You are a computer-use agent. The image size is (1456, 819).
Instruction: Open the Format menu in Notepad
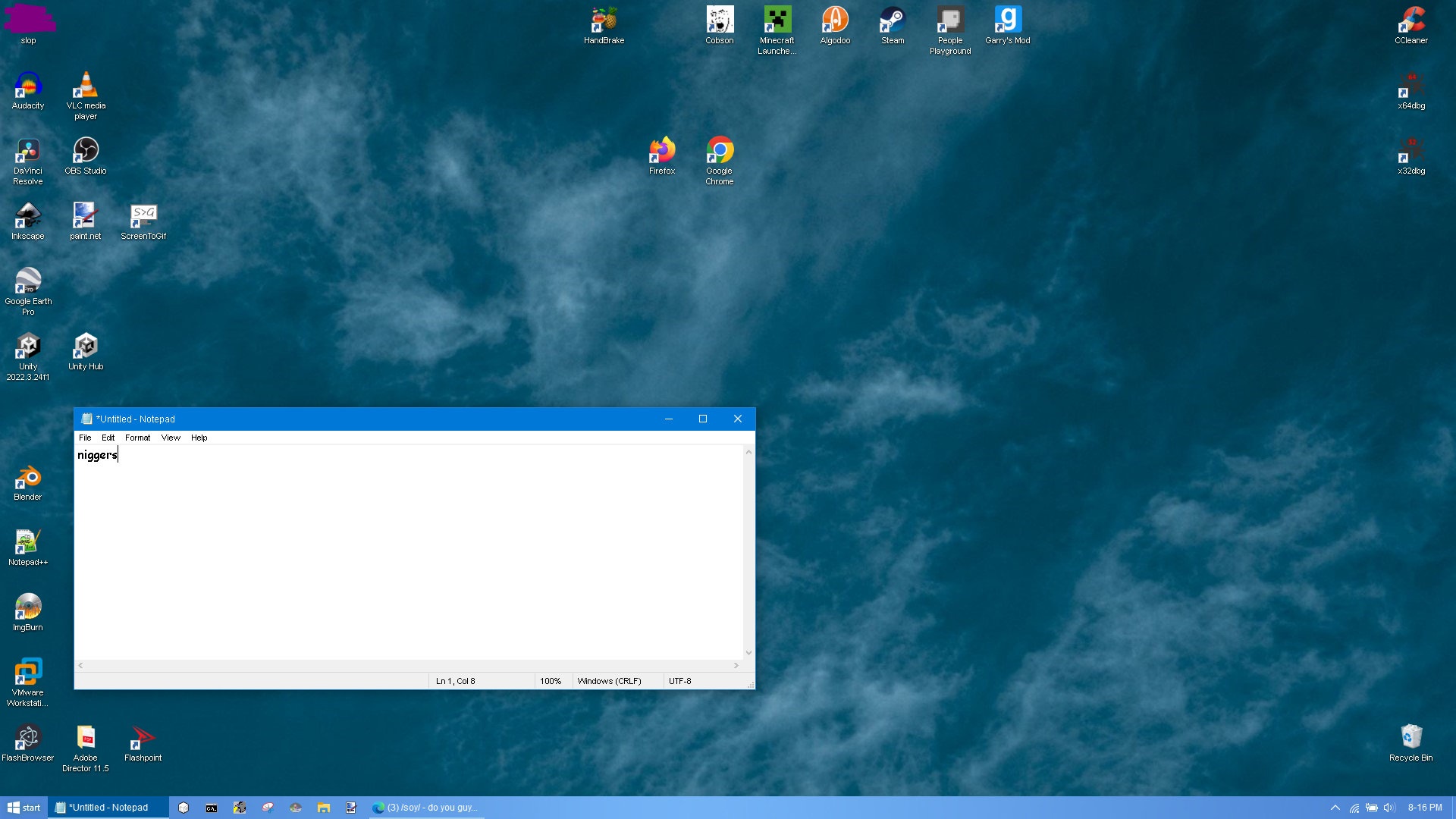(137, 438)
